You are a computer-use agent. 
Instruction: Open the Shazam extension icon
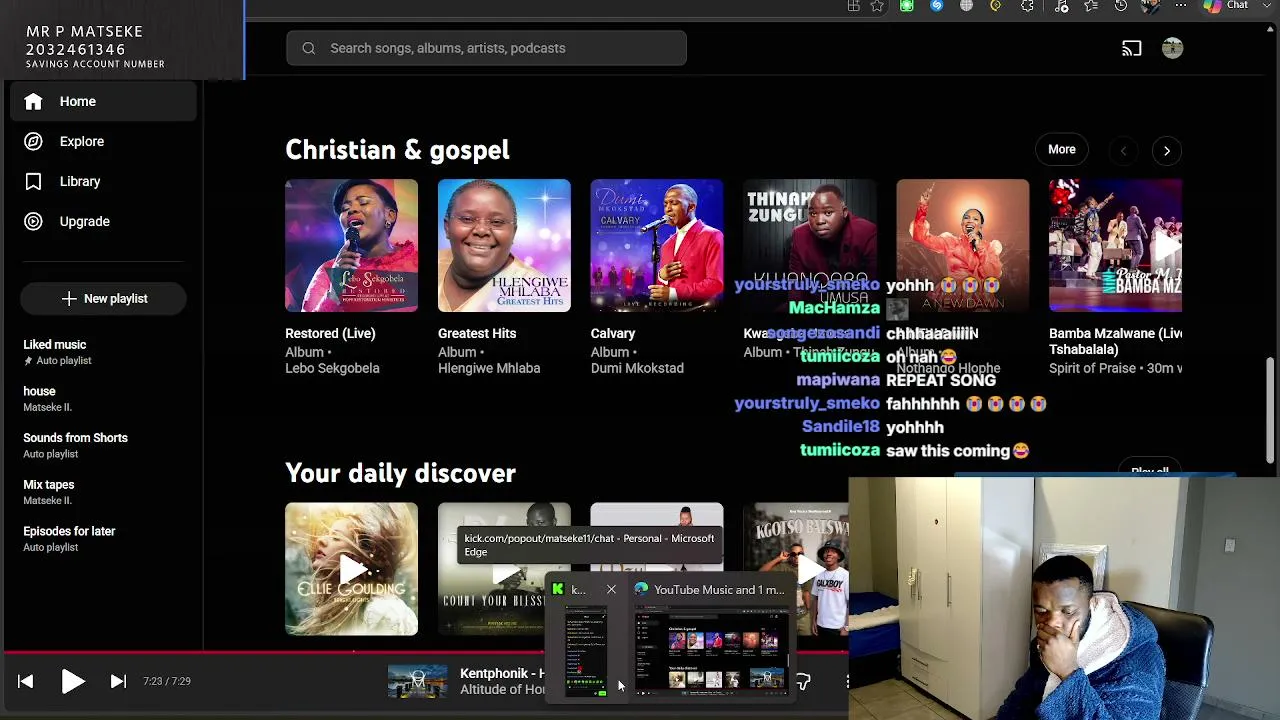tap(936, 6)
